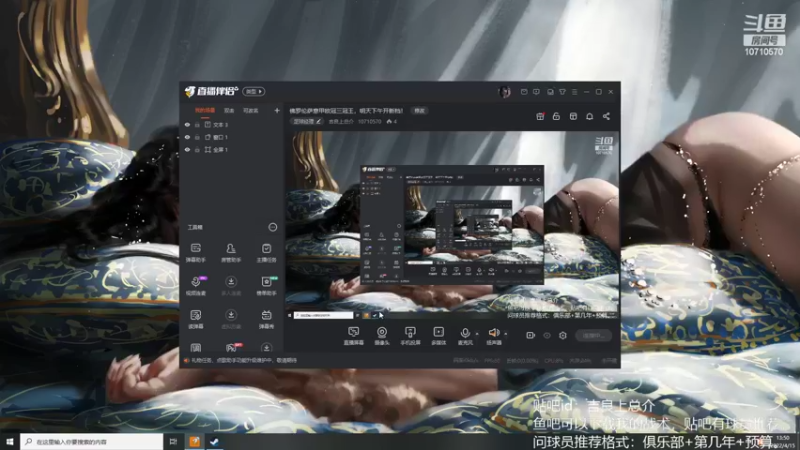Toggle the lock on the 文本 3 source
The width and height of the screenshot is (800, 450).
(197, 124)
